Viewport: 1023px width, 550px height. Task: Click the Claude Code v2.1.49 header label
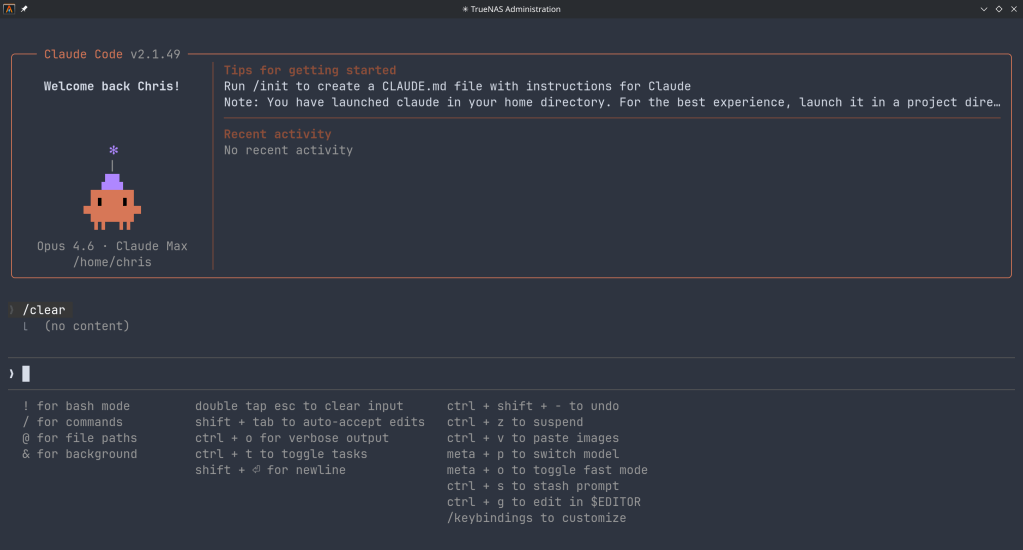click(112, 54)
